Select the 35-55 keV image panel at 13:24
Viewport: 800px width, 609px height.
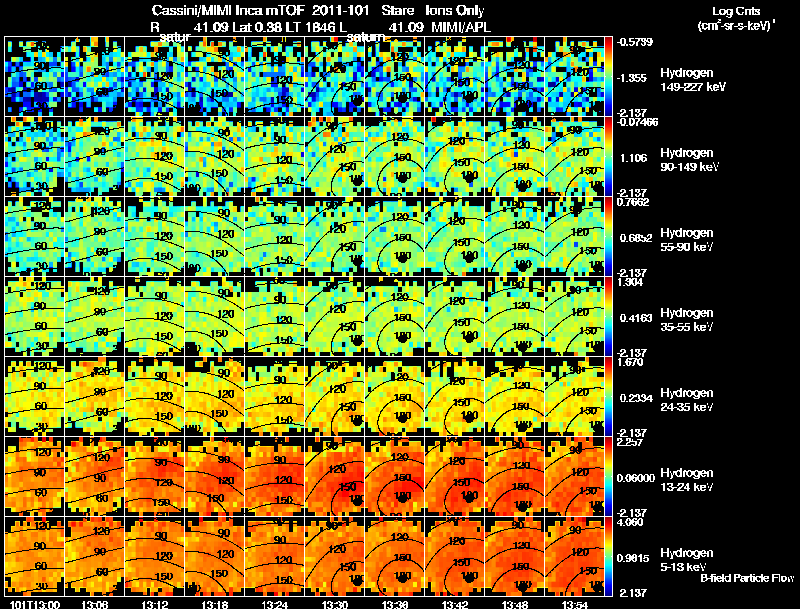[x=274, y=316]
